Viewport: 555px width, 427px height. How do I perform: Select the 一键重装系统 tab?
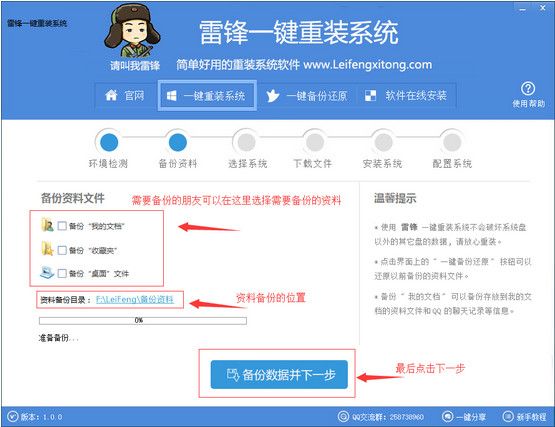(207, 96)
